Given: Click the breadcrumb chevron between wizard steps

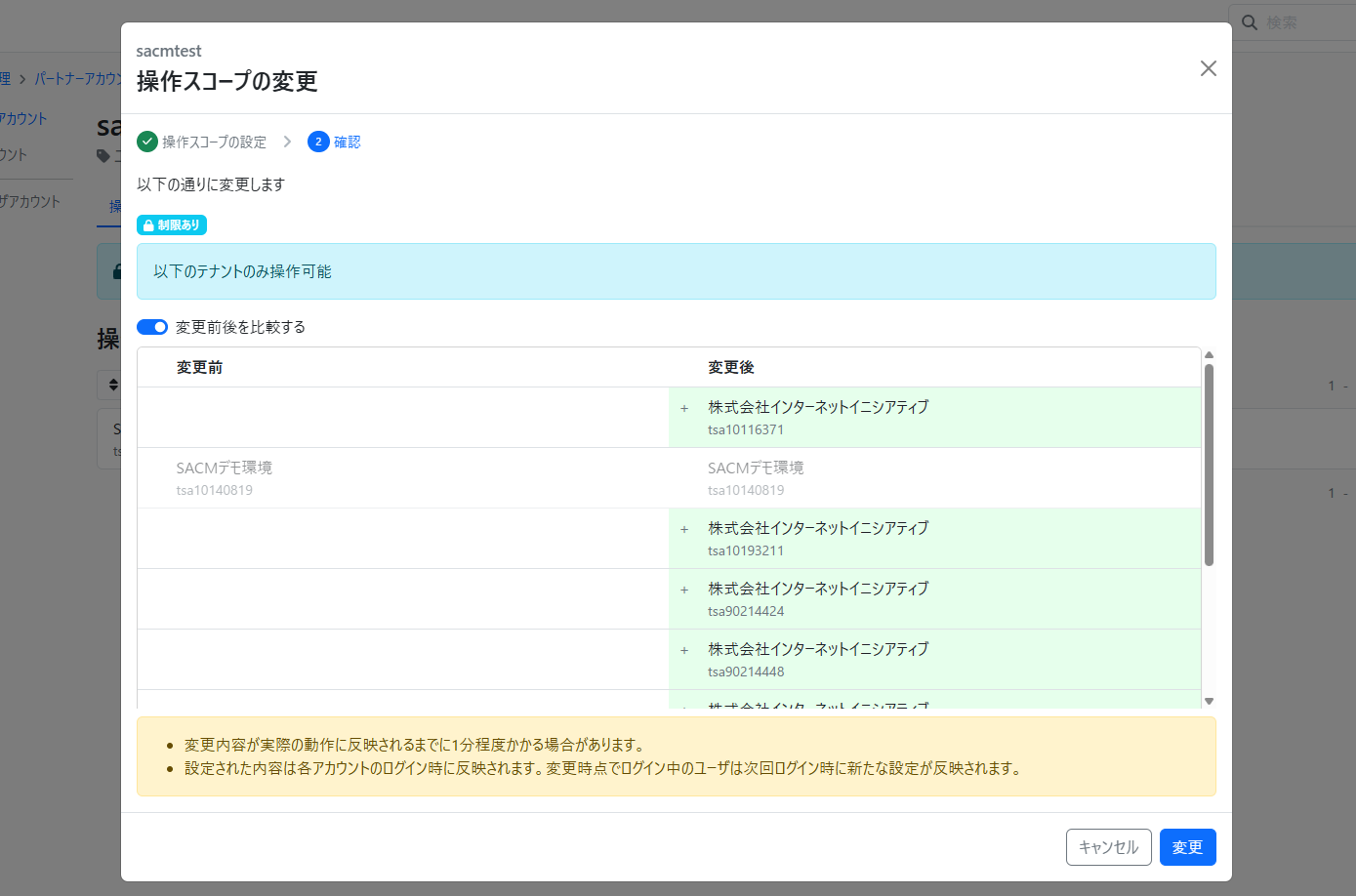Looking at the screenshot, I should [x=287, y=142].
